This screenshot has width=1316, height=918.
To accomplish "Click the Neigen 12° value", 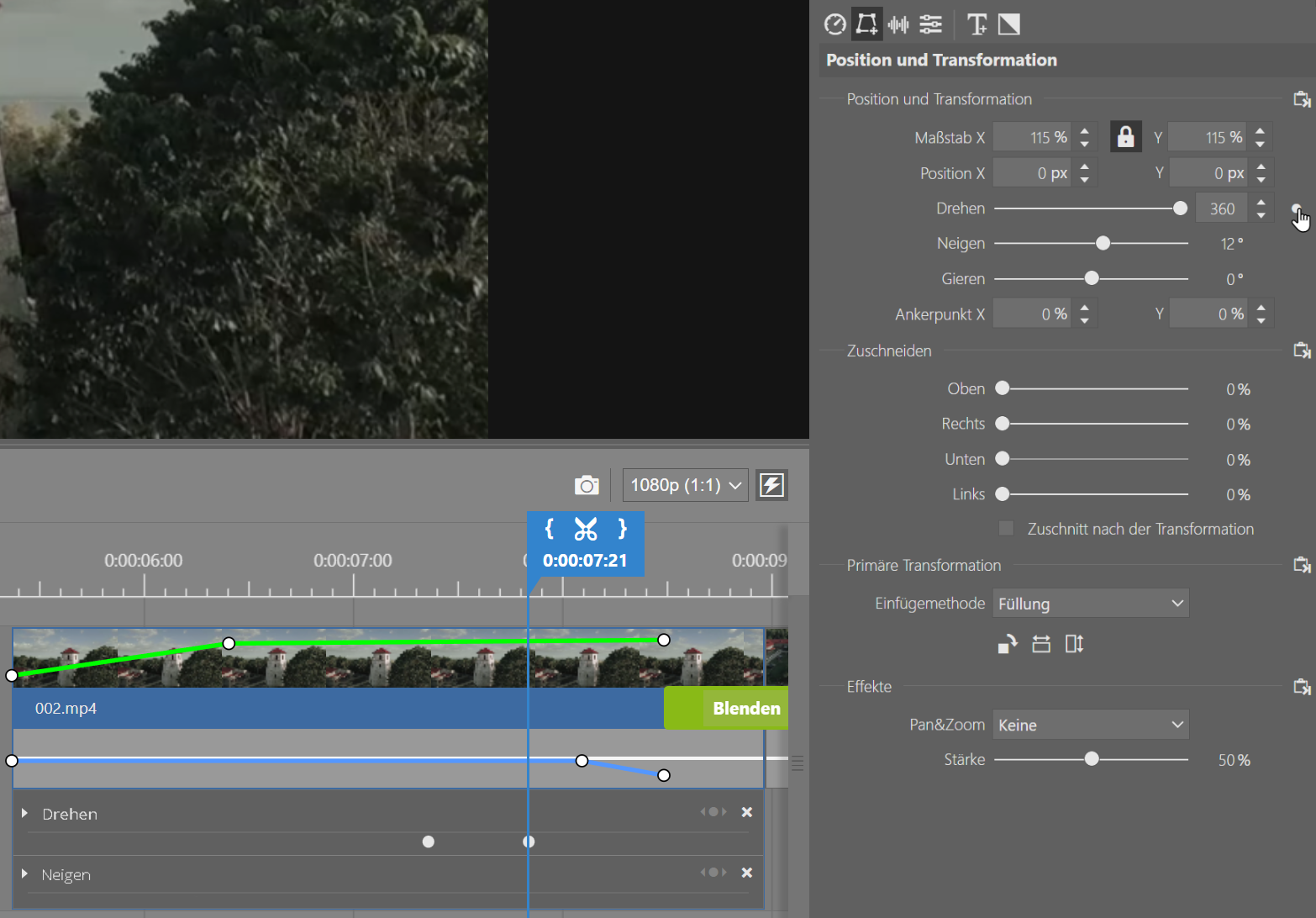I will 1231,244.
